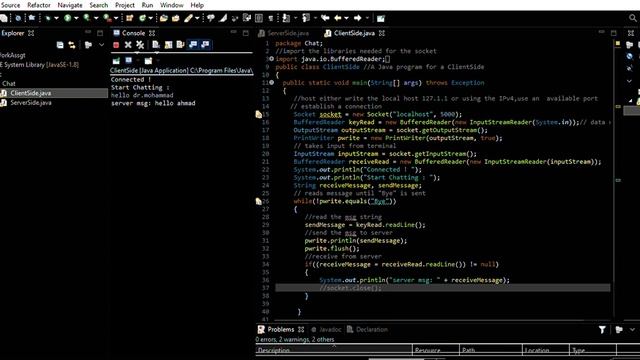This screenshot has height=360, width=640.
Task: Click the Forward navigation arrow
Action: tap(358, 18)
